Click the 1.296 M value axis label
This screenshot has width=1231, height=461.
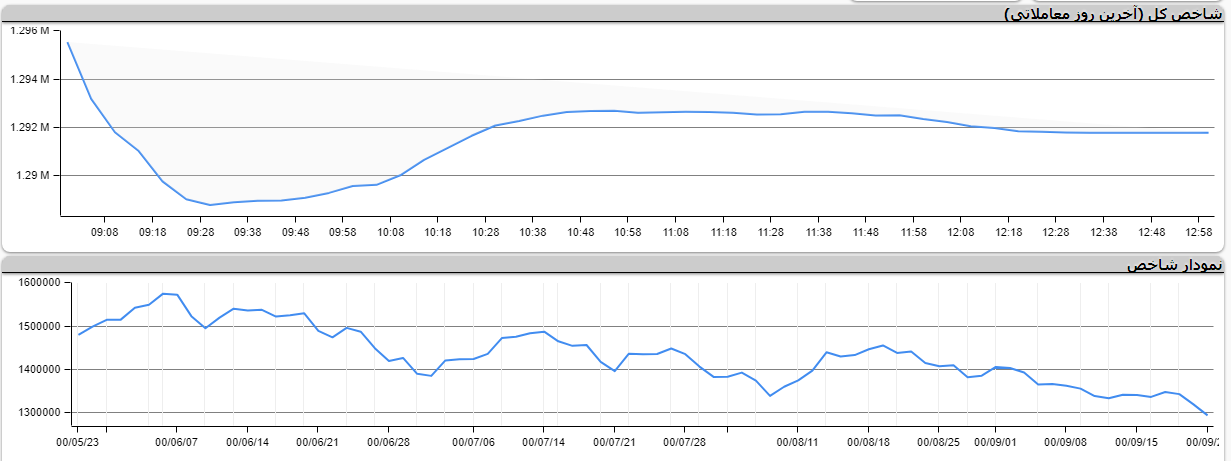[x=30, y=31]
